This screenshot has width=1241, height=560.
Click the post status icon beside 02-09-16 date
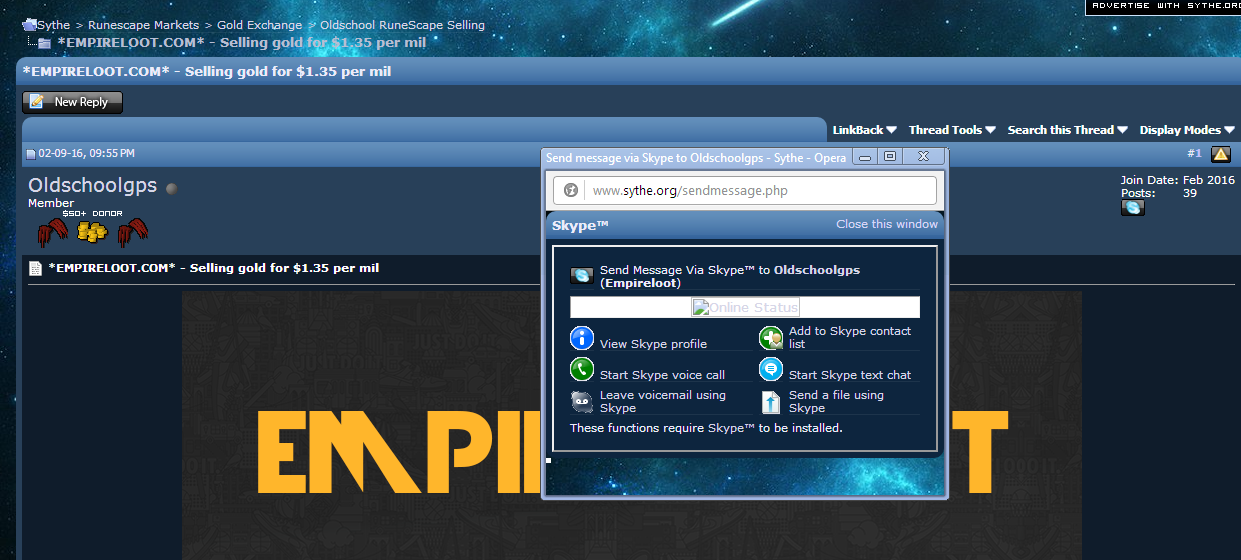point(31,154)
